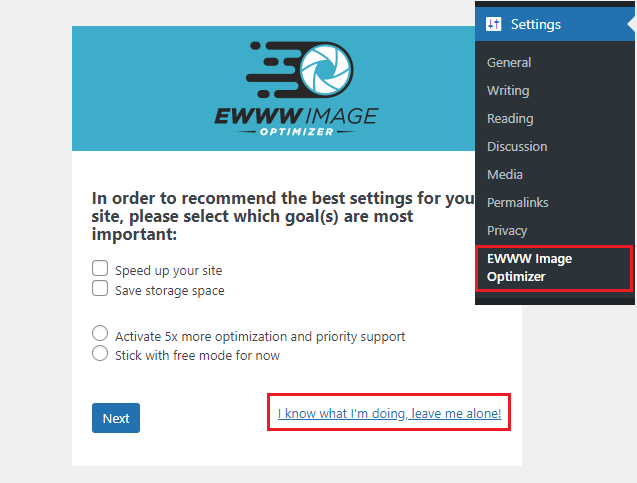Open the Settings menu header label

[x=535, y=25]
